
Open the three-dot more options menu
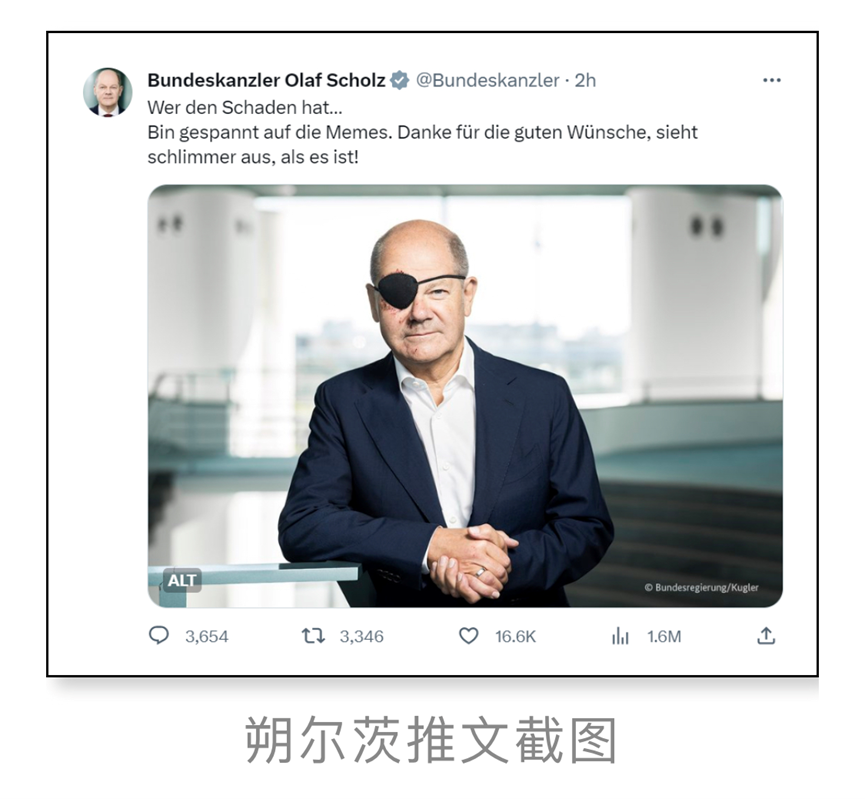(771, 81)
